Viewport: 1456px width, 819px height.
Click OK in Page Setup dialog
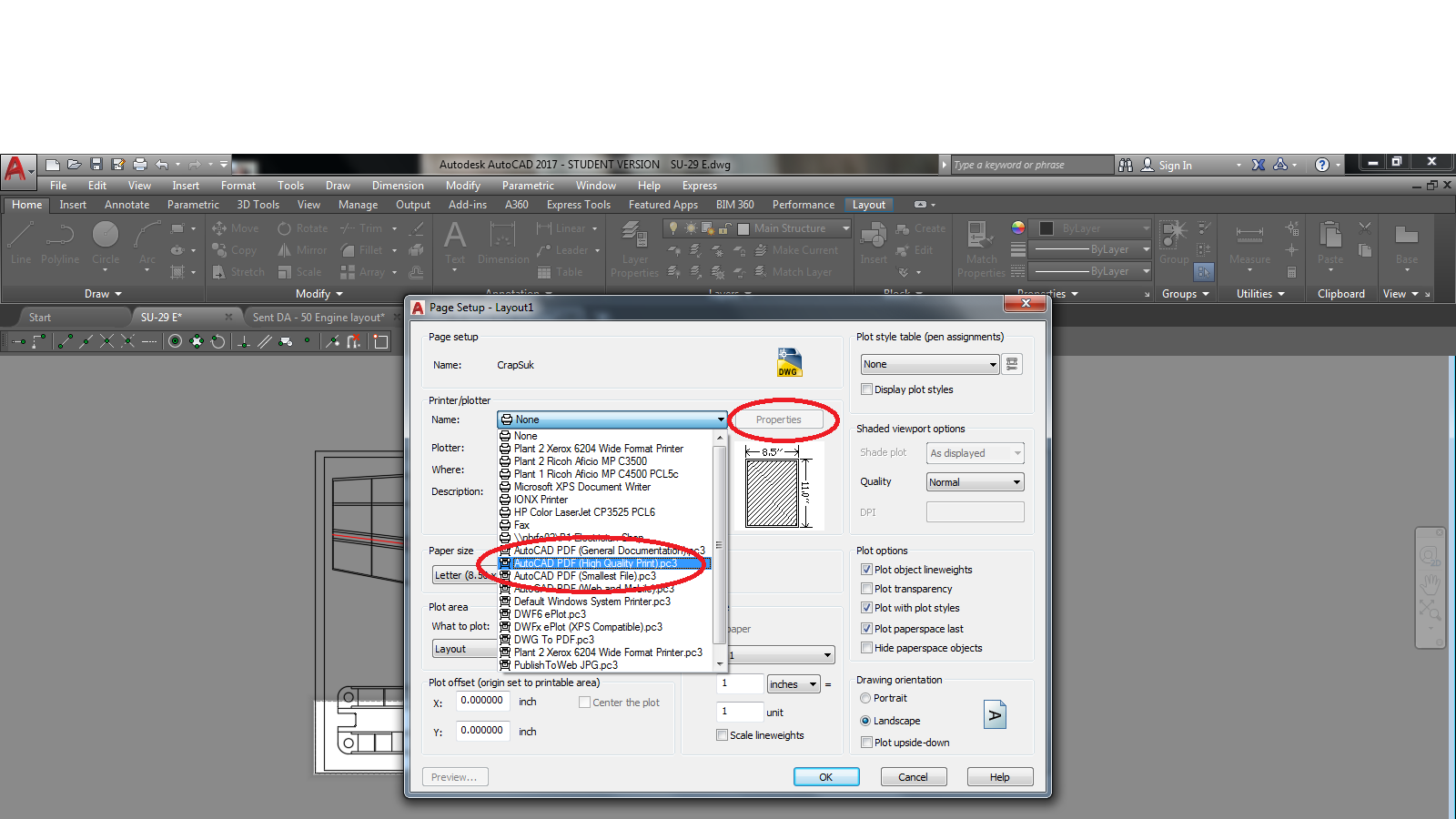click(826, 777)
